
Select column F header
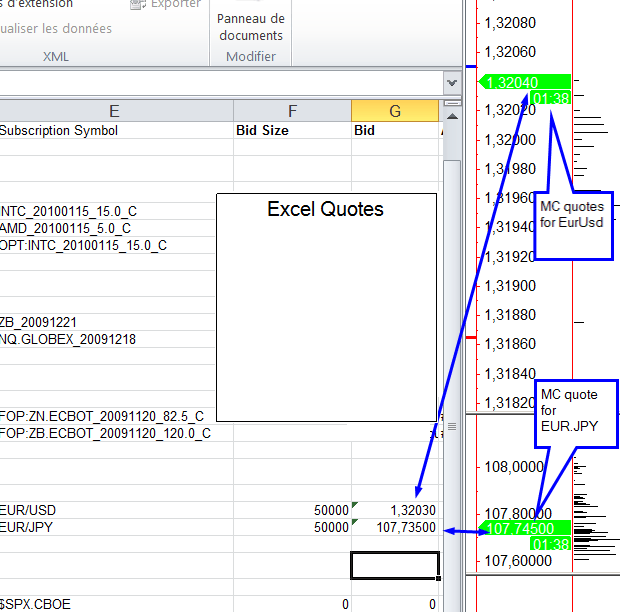click(292, 111)
